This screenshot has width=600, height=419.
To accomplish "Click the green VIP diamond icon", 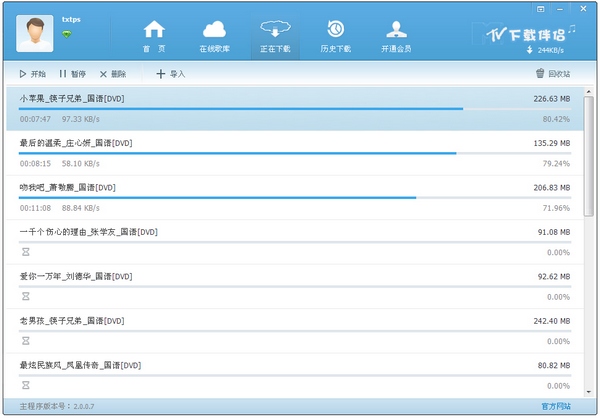I will [67, 35].
